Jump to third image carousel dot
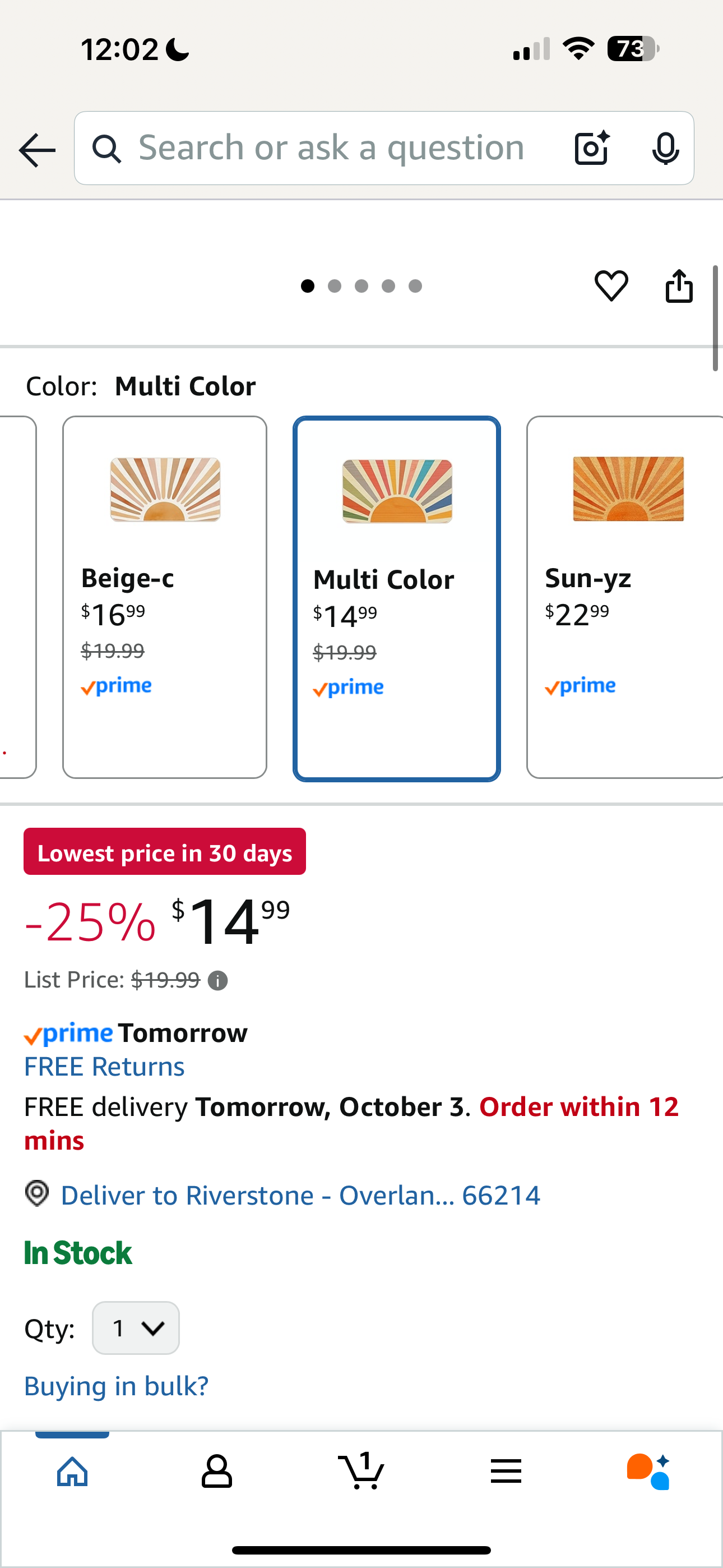723x1568 pixels. tap(361, 286)
